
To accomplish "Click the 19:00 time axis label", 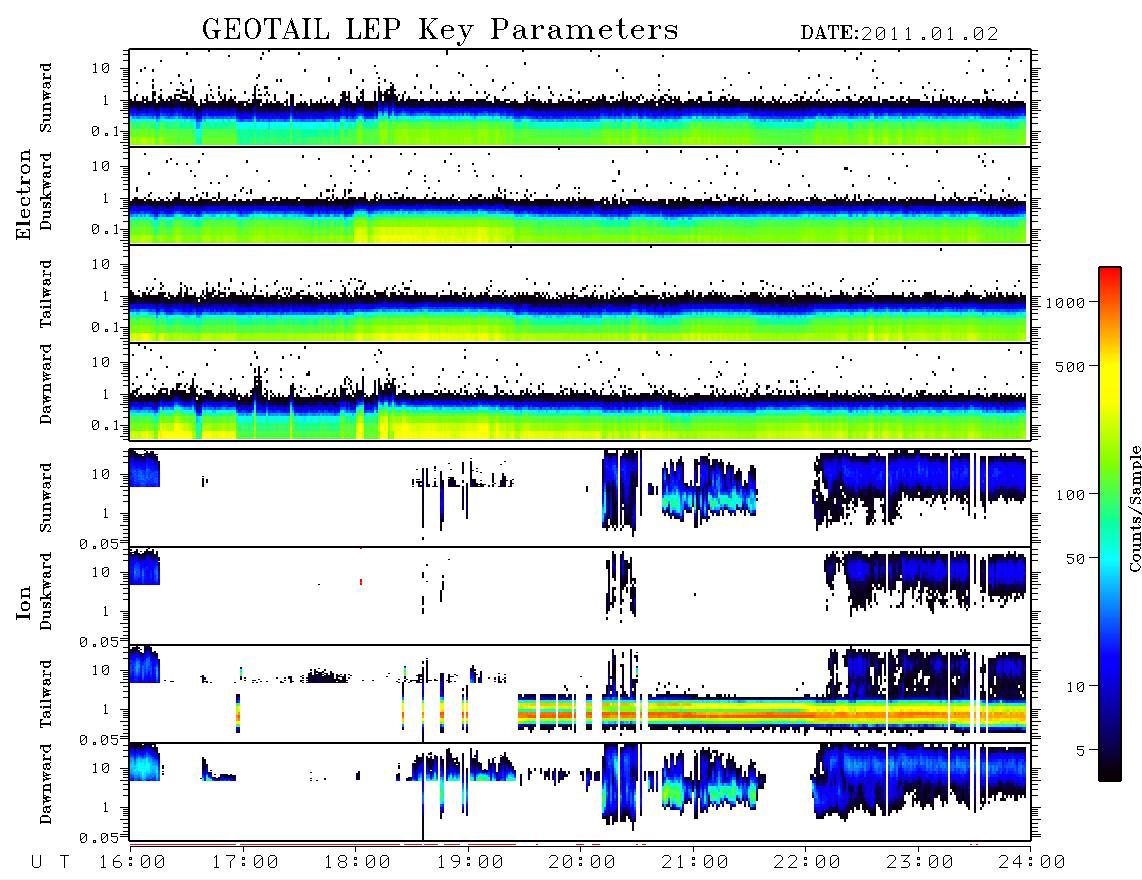I will [x=470, y=862].
